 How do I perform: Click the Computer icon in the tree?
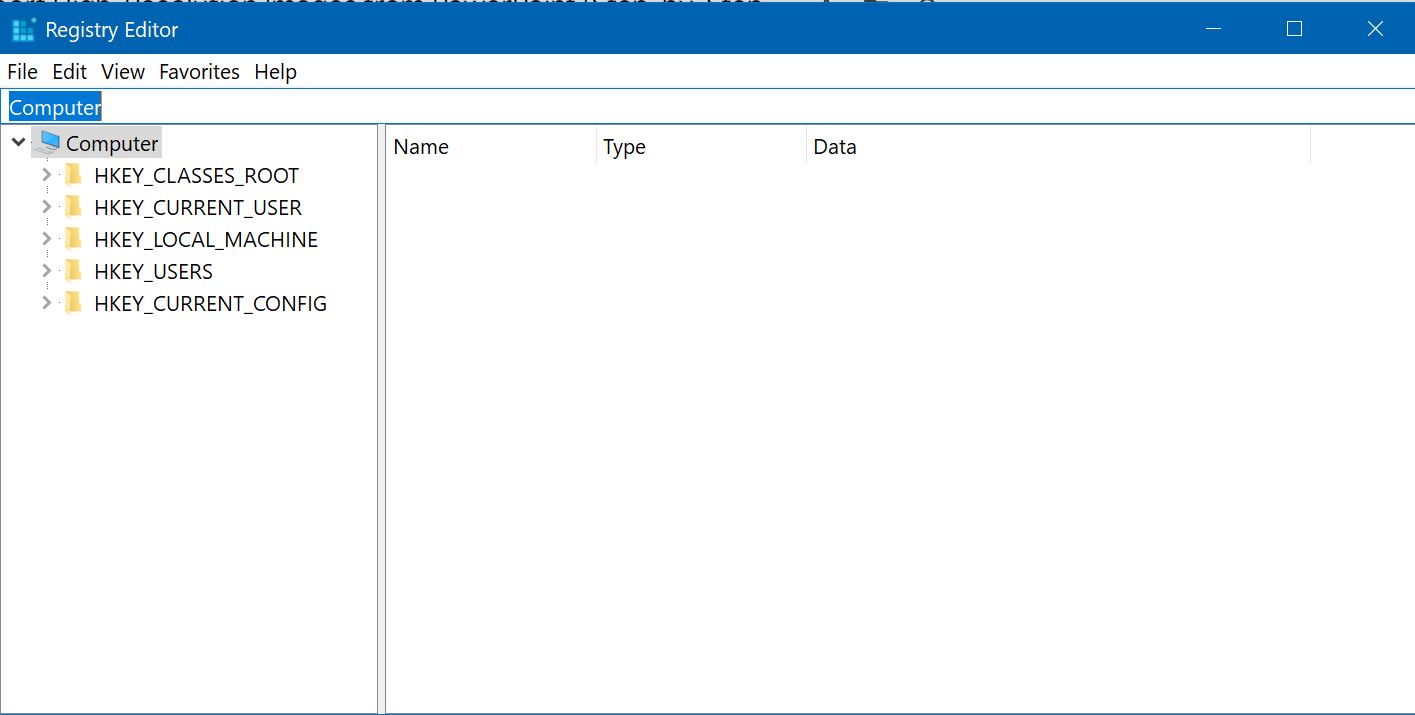pos(49,142)
